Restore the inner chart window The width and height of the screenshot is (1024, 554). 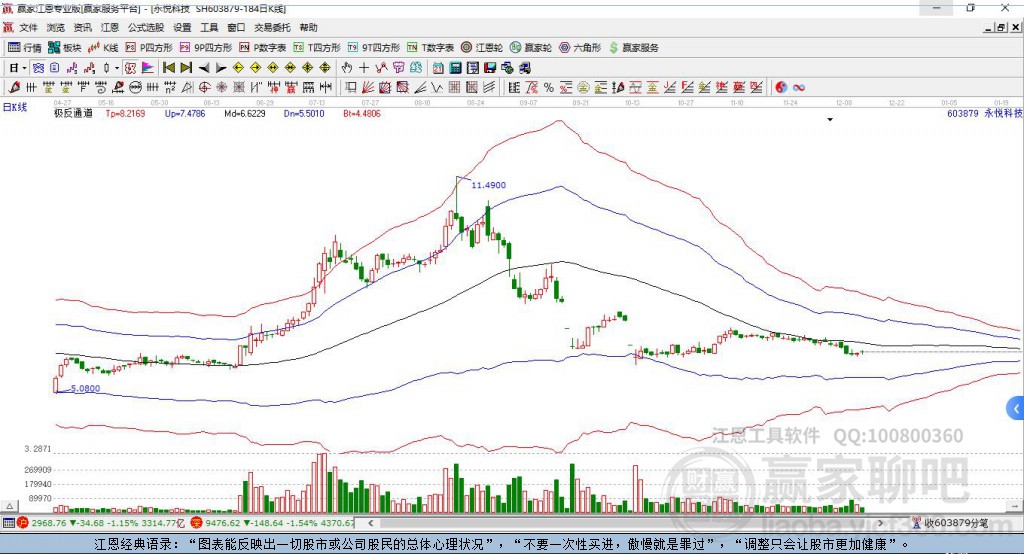pyautogui.click(x=1001, y=27)
